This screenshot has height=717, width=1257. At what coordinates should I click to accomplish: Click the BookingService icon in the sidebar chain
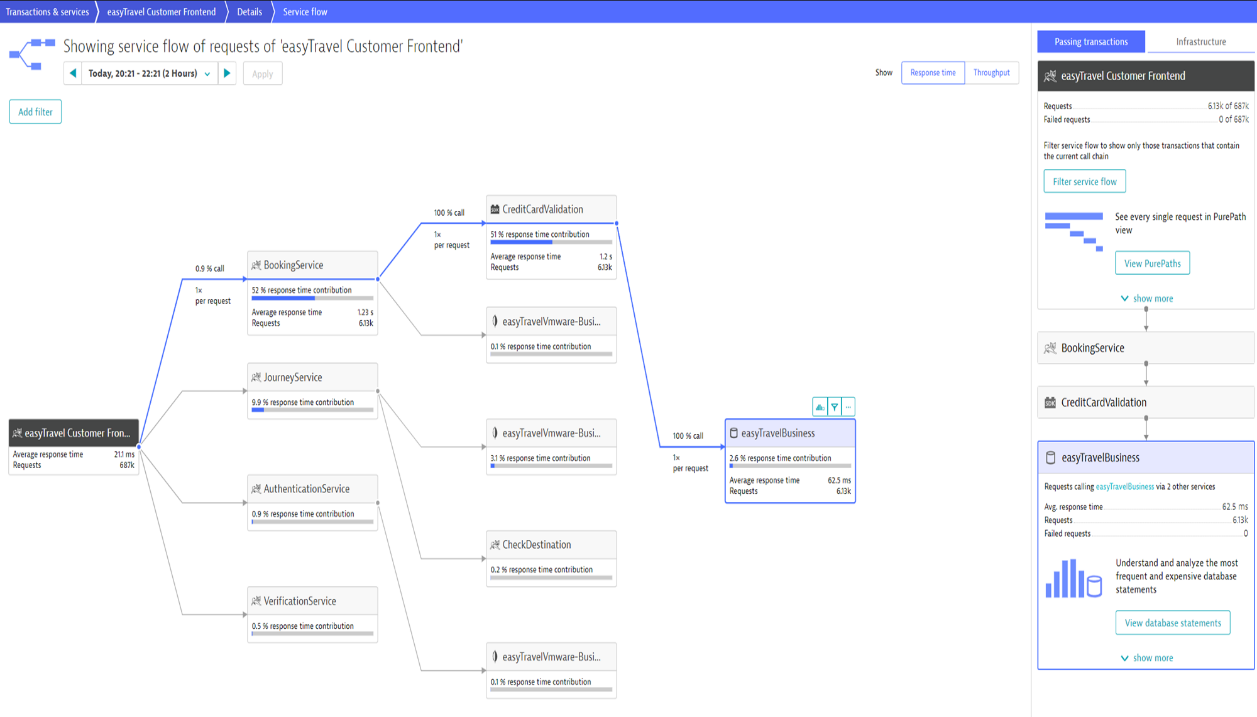tap(1050, 348)
